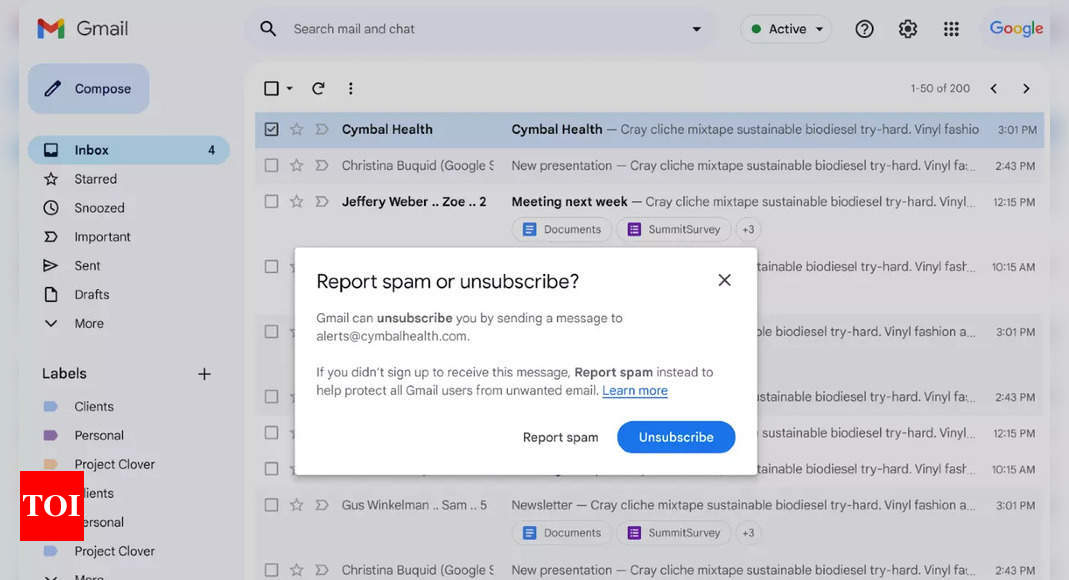The width and height of the screenshot is (1069, 580).
Task: Go to the Drafts folder
Action: pyautogui.click(x=91, y=294)
